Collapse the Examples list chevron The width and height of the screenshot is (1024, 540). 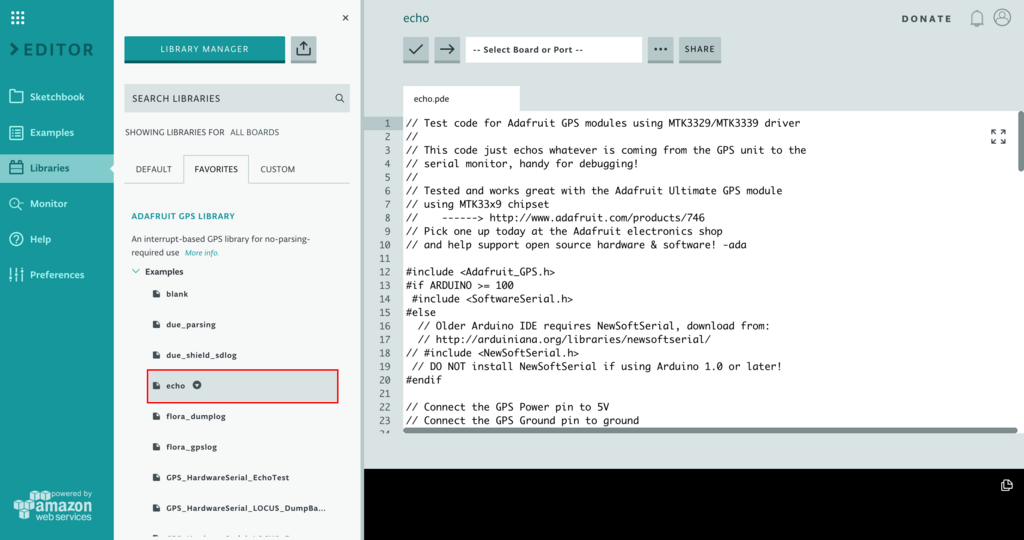[x=136, y=271]
